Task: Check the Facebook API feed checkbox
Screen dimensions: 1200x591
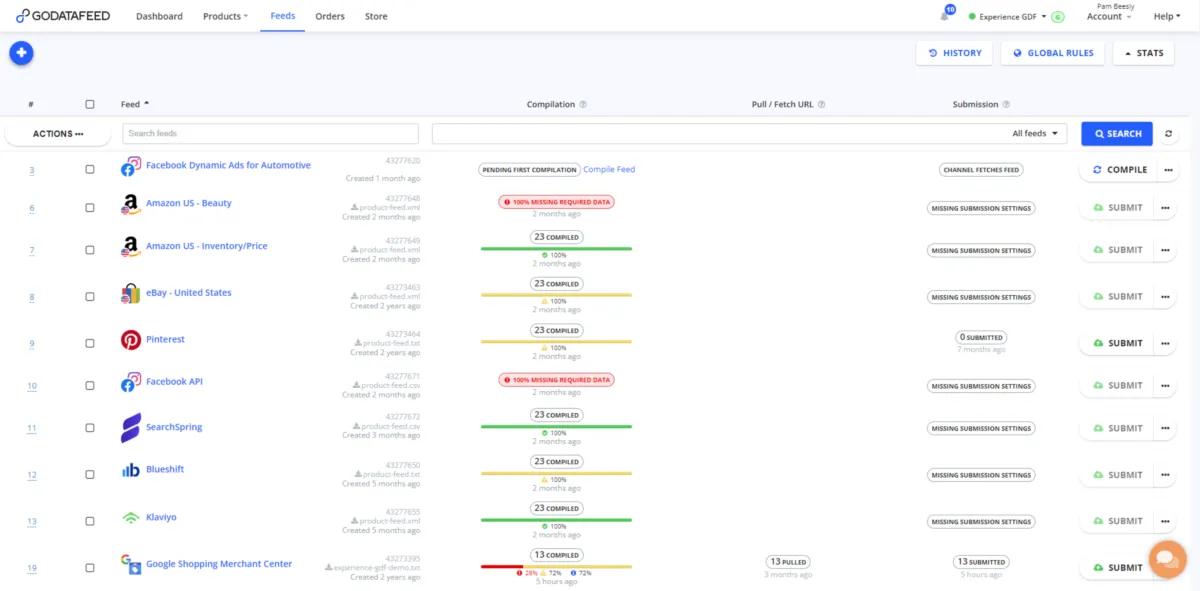Action: 90,385
